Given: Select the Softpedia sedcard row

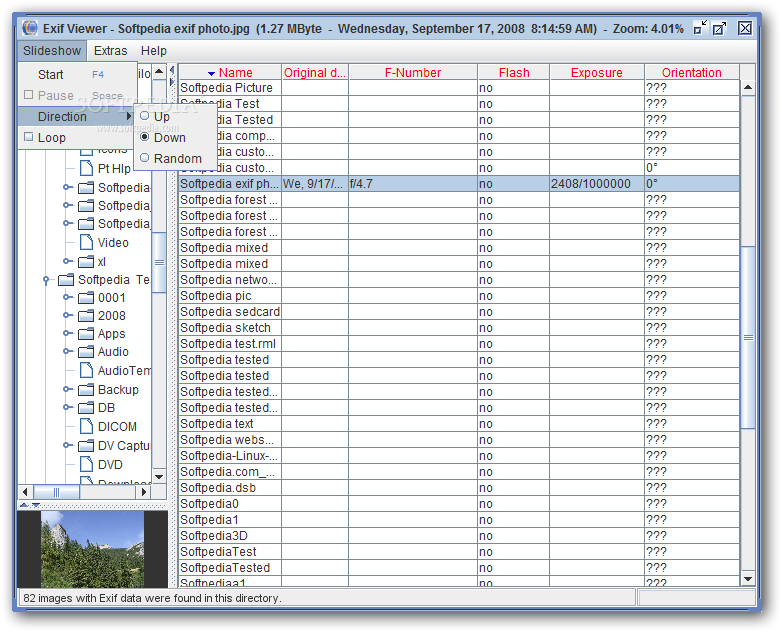Looking at the screenshot, I should click(459, 312).
